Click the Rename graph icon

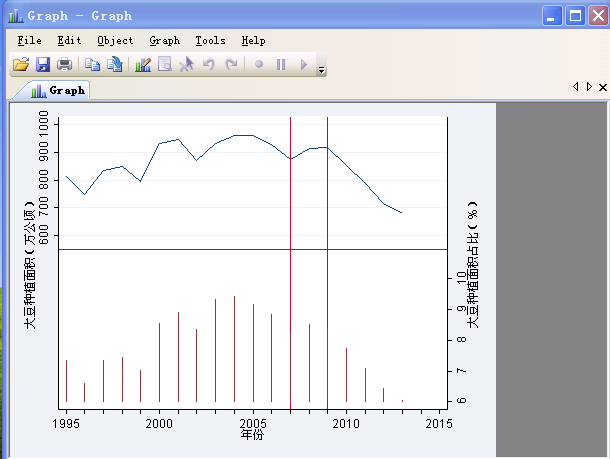(x=115, y=65)
